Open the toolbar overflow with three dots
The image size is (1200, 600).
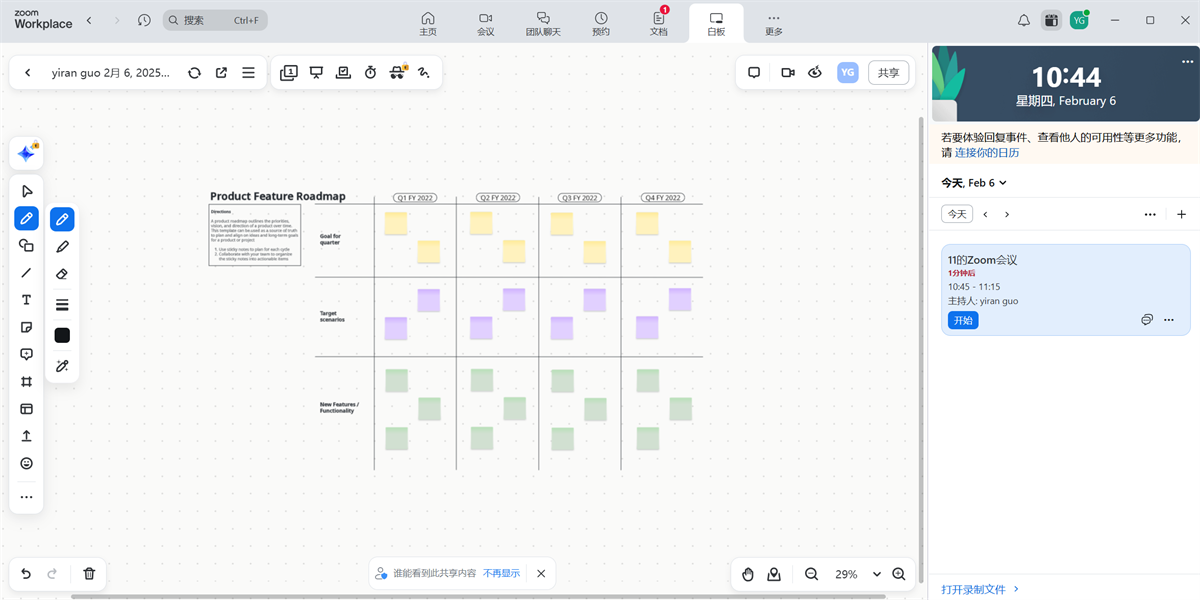pos(27,496)
